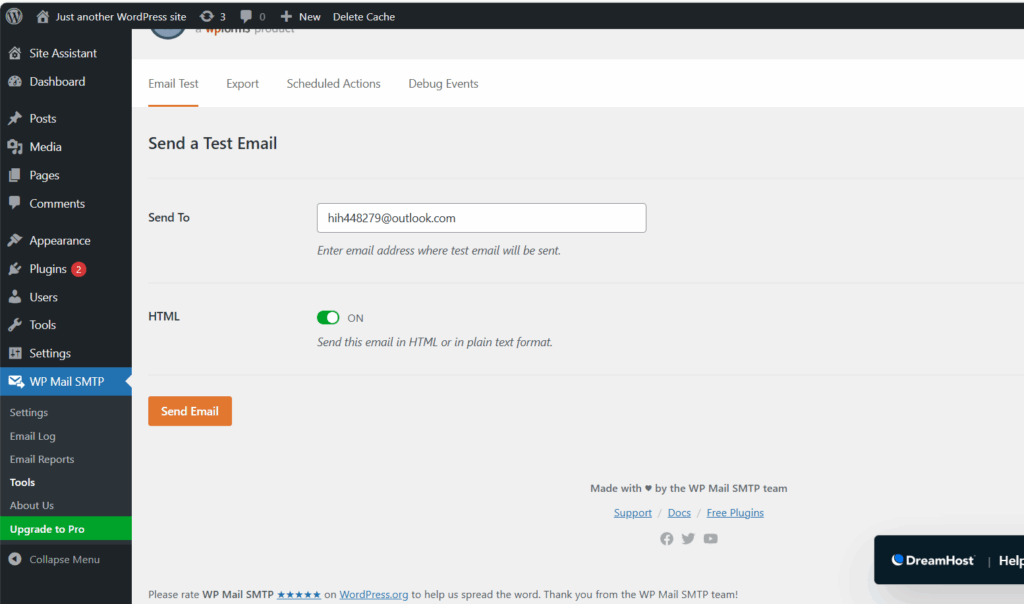This screenshot has width=1024, height=604.
Task: Open the WordPress.org link
Action: (x=374, y=594)
